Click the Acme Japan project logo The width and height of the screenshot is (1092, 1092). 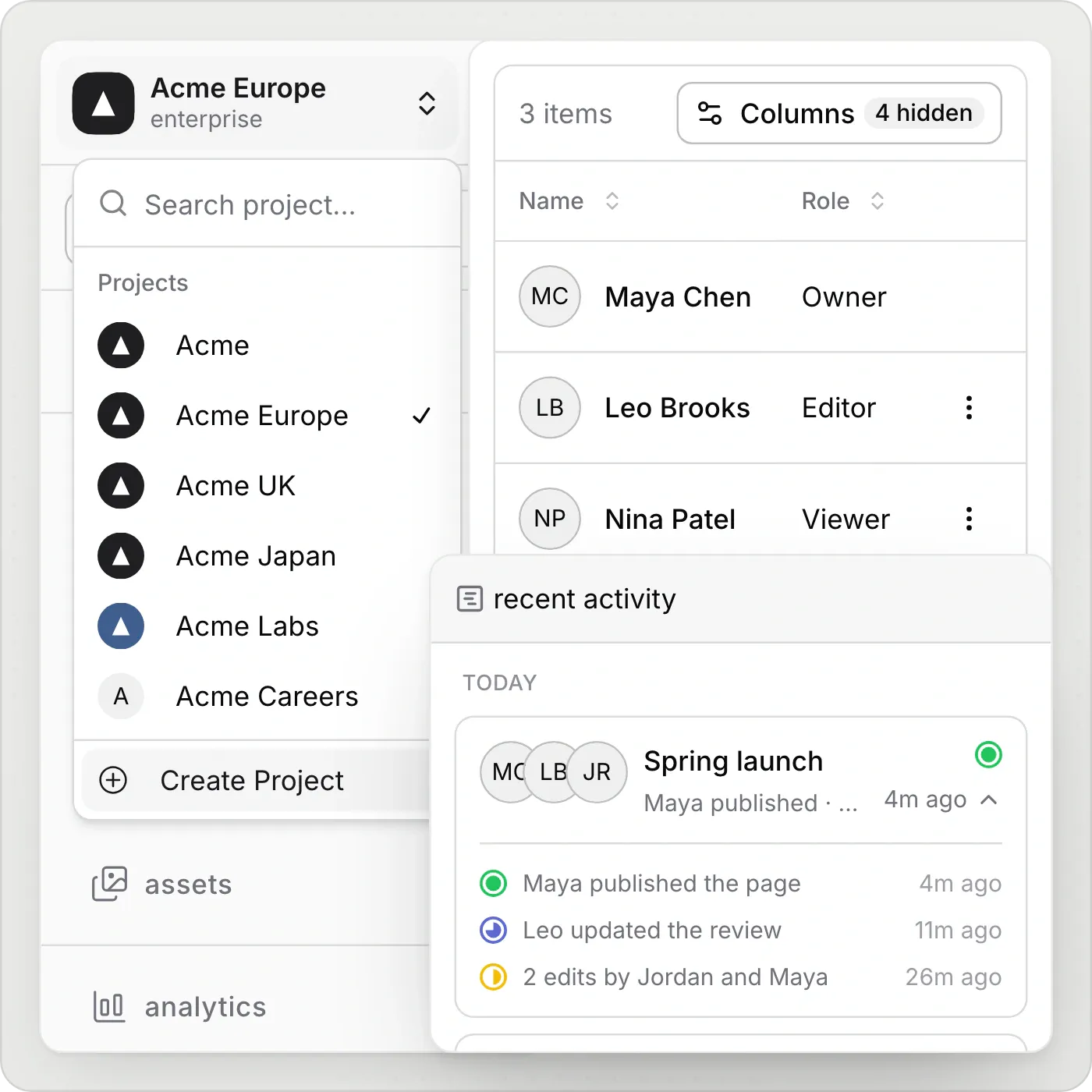(x=121, y=556)
